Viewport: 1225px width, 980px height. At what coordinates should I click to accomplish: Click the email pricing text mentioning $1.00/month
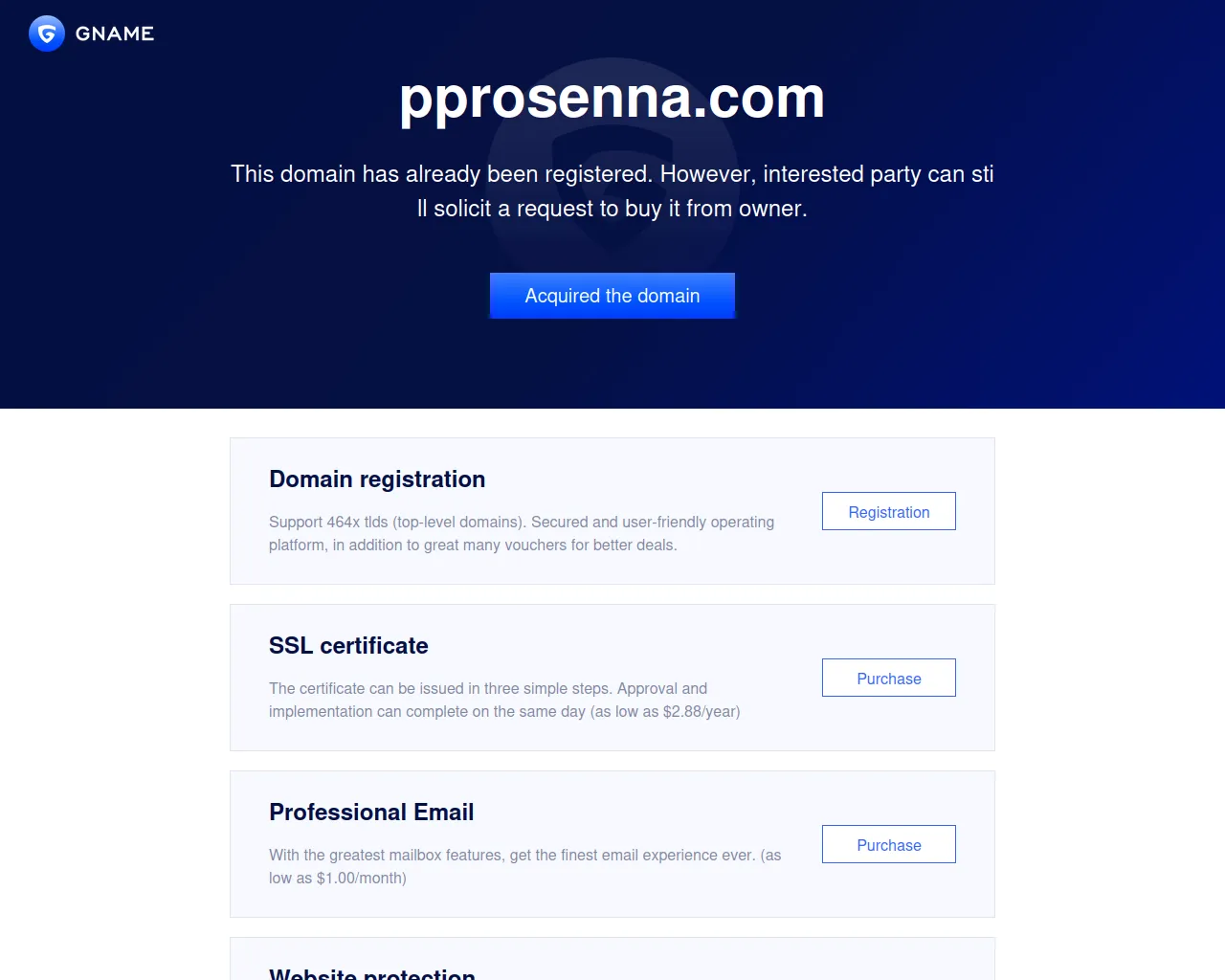point(524,866)
